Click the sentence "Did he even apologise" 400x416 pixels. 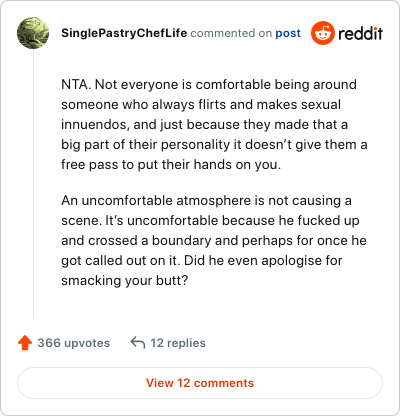coord(263,260)
